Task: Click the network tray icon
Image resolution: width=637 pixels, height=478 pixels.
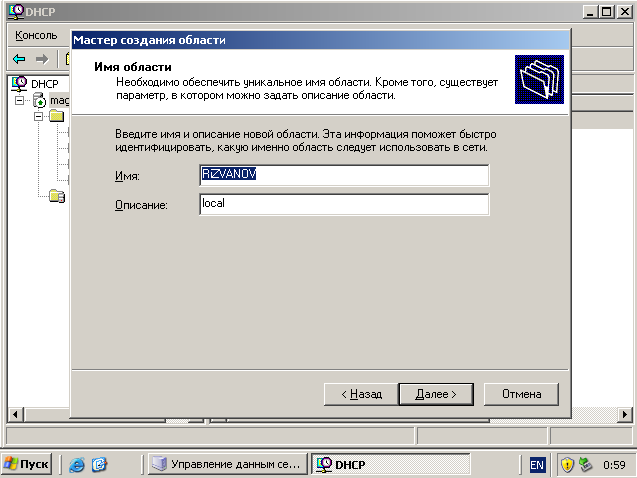Action: coord(585,465)
